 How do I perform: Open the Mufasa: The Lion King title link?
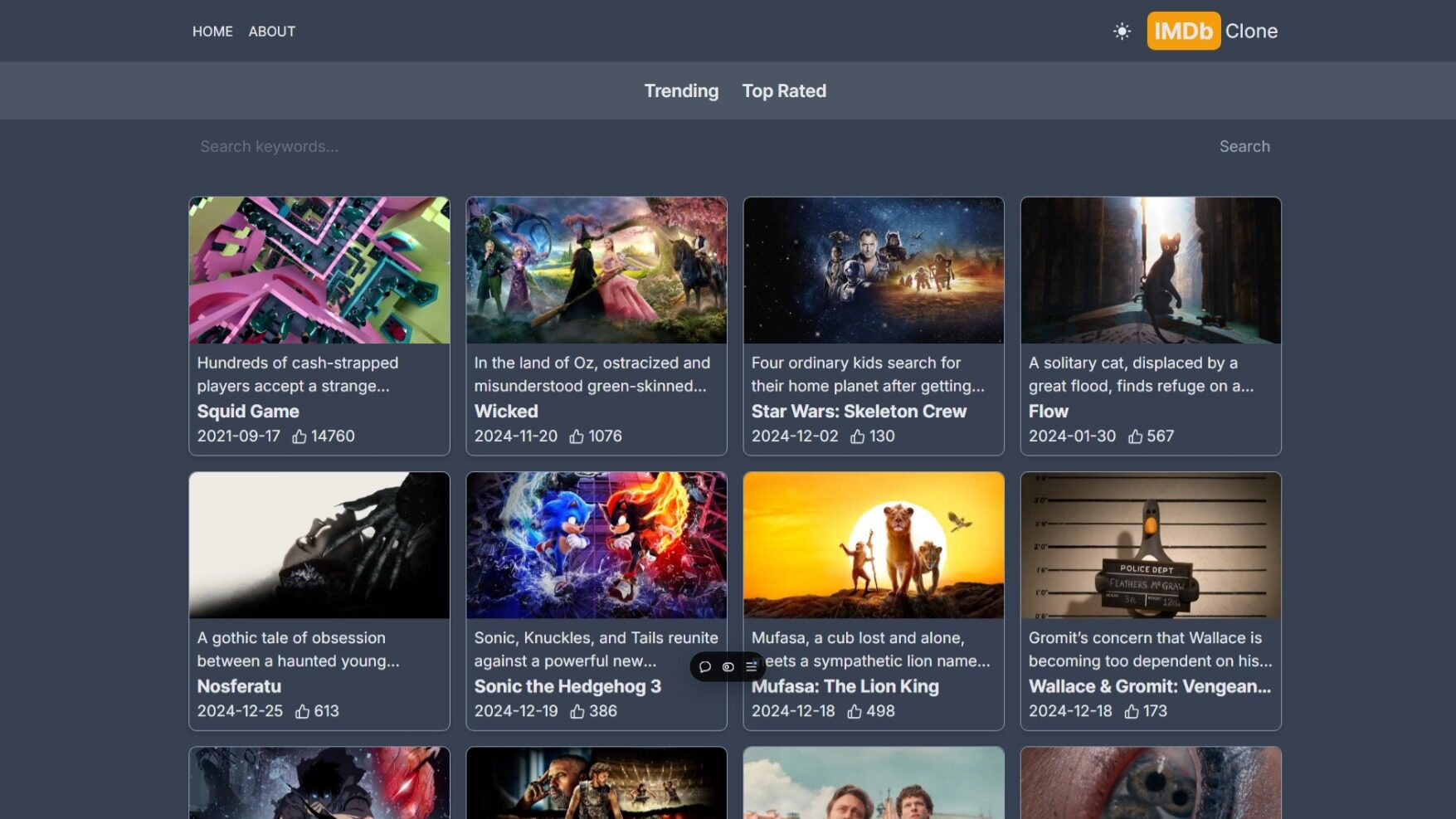[845, 686]
